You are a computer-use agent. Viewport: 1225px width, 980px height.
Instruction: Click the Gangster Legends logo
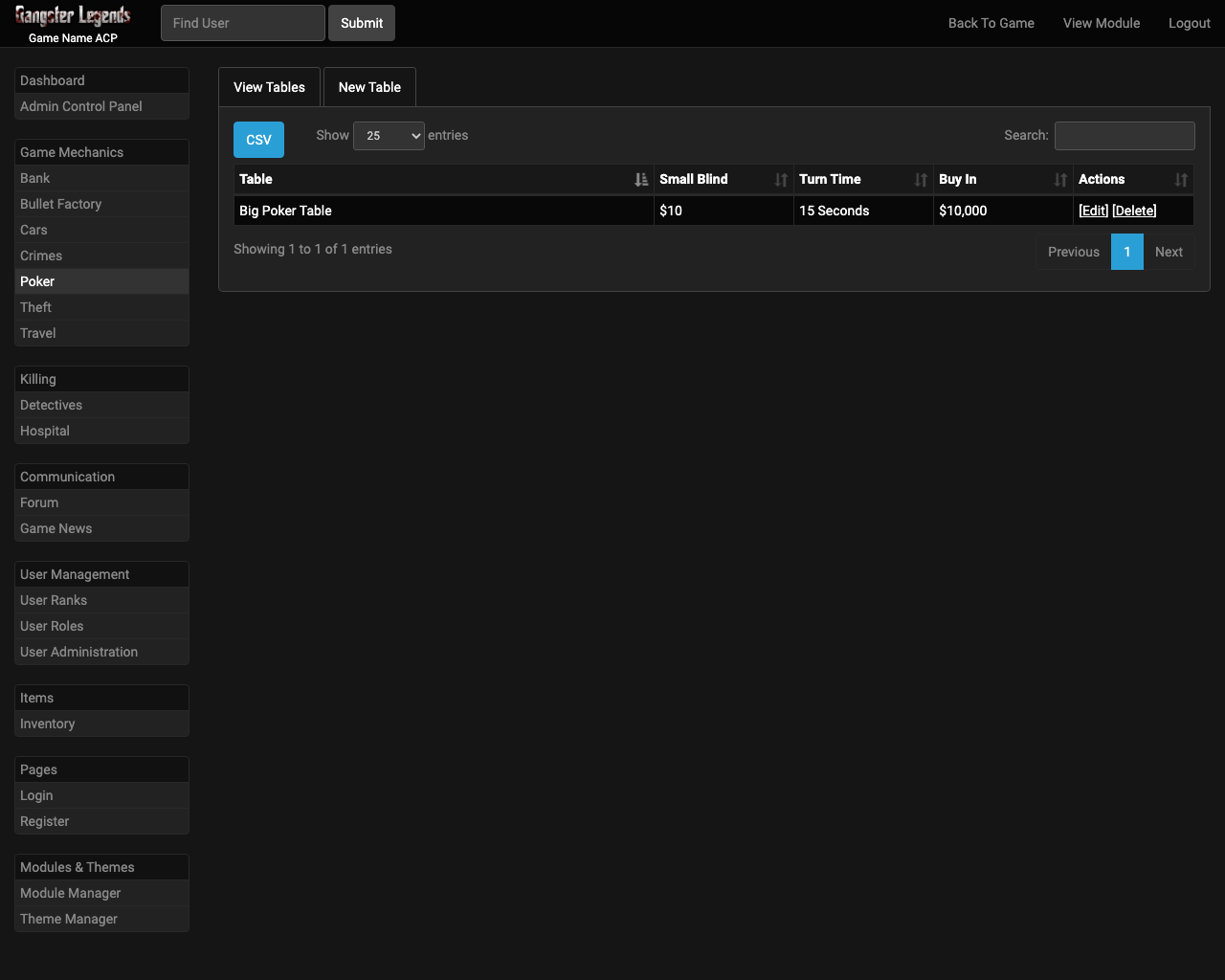click(x=73, y=16)
